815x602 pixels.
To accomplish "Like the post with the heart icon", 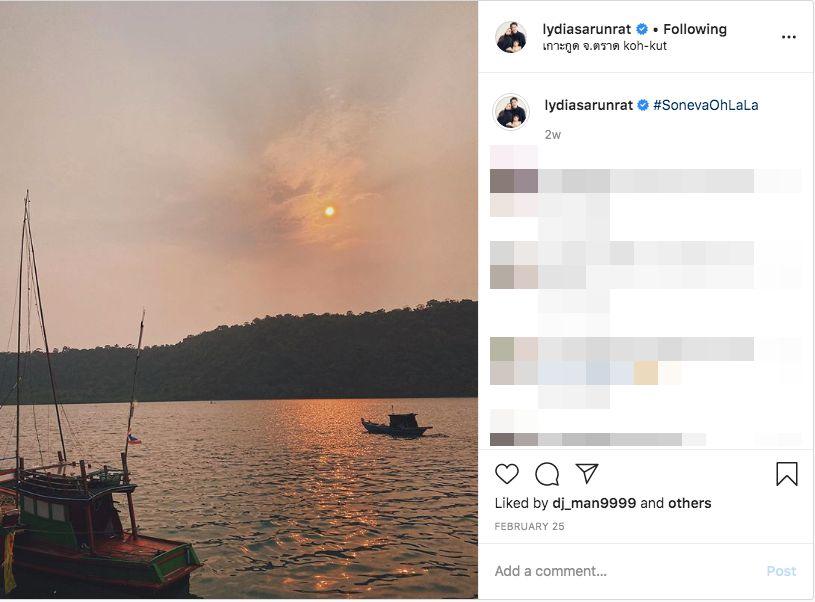I will (507, 474).
